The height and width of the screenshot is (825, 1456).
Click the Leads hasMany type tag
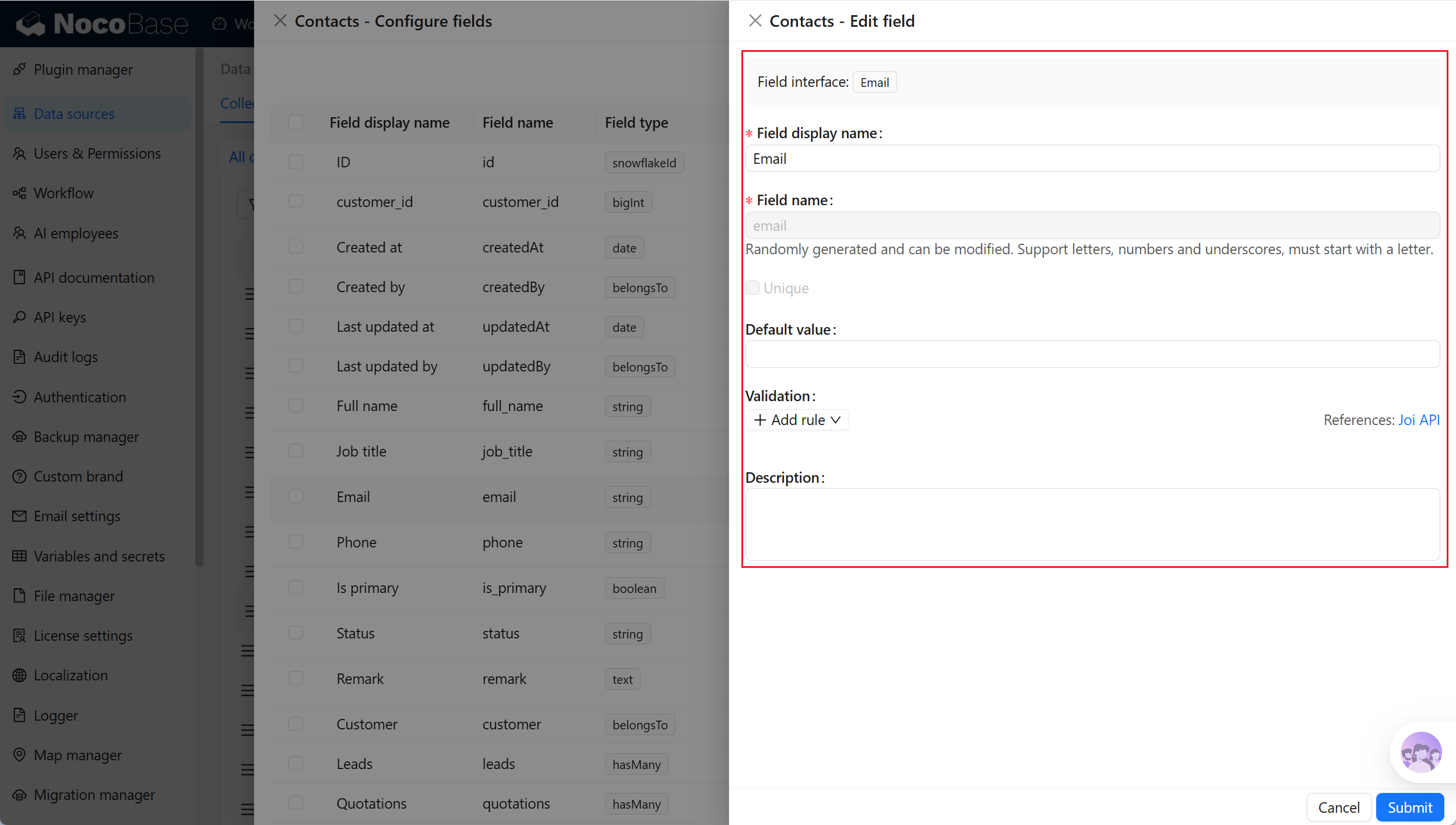[636, 764]
